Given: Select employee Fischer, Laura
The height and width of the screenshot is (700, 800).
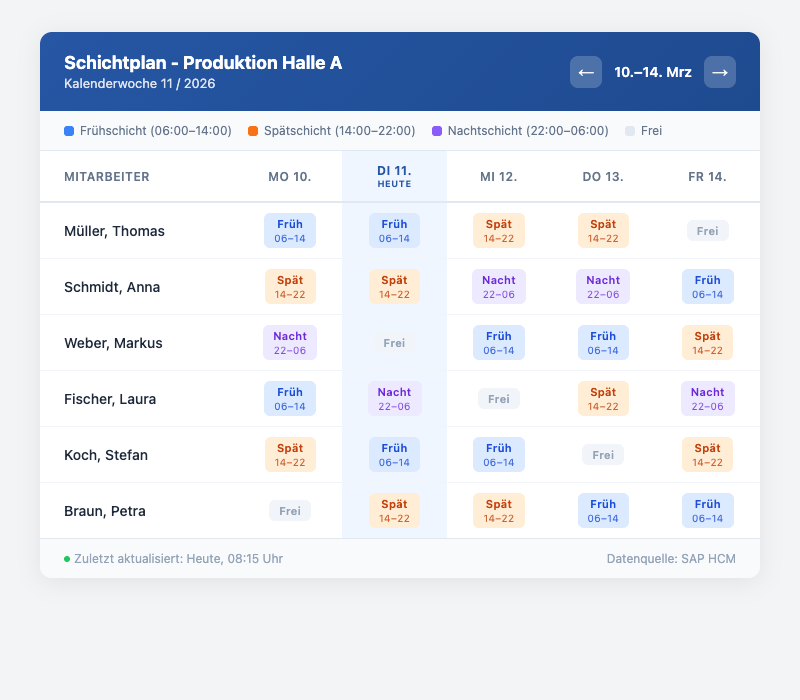Looking at the screenshot, I should (x=111, y=399).
